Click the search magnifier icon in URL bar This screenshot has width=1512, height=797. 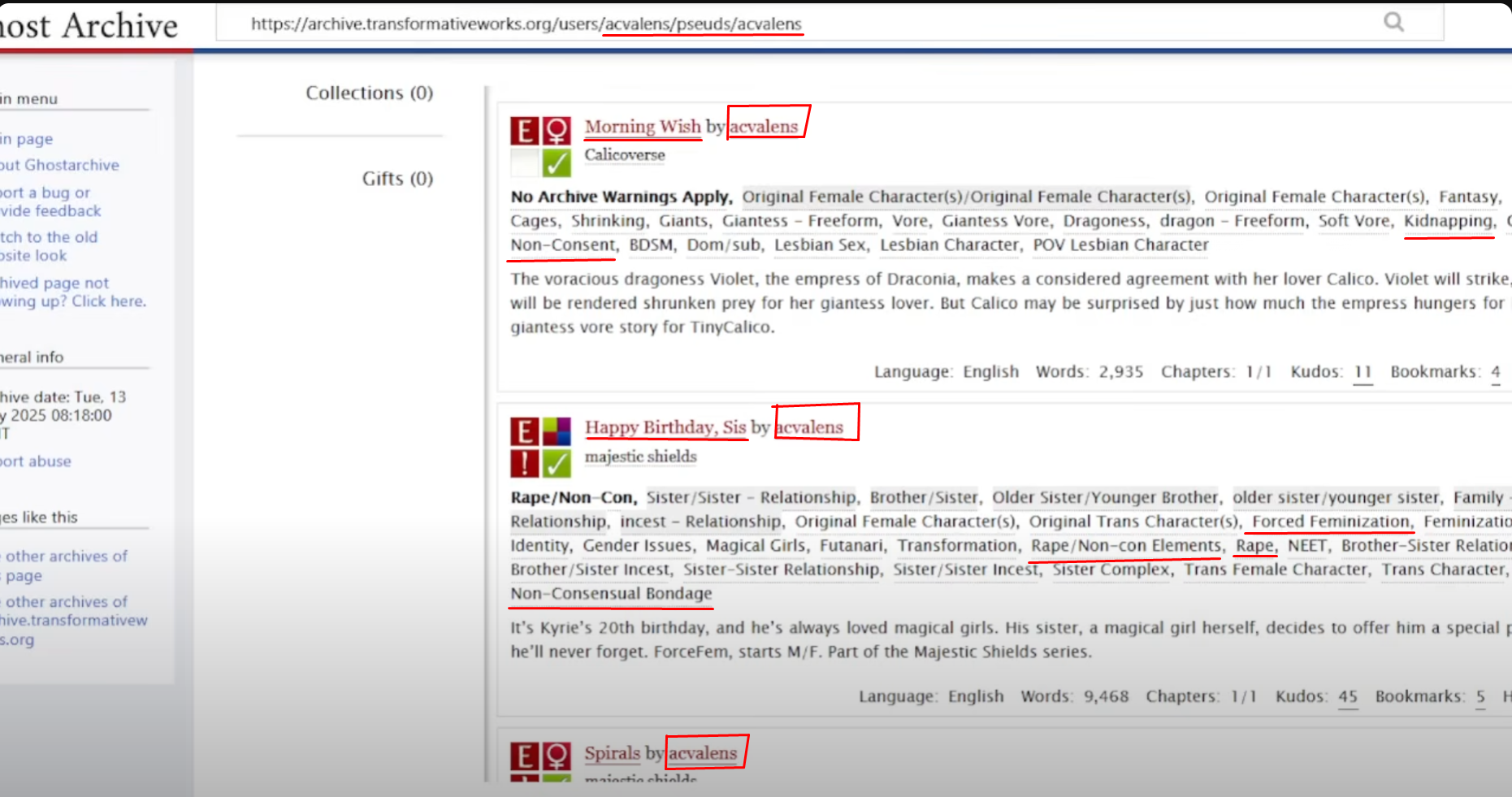(x=1393, y=22)
